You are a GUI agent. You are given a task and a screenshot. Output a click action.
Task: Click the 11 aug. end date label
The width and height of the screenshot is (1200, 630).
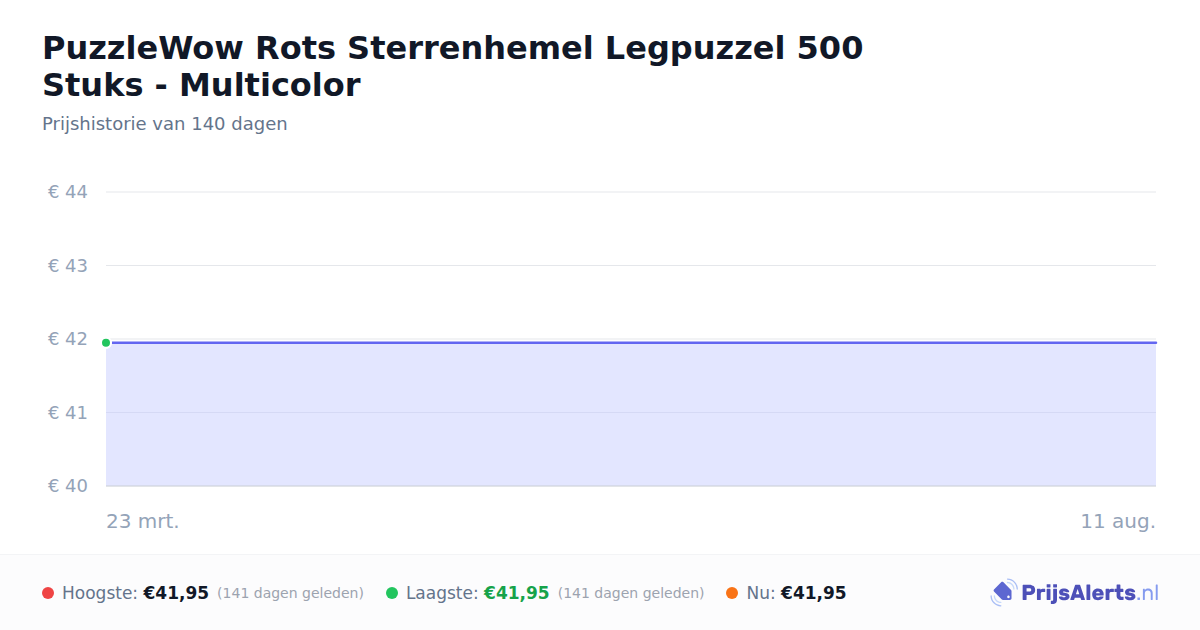[1118, 521]
